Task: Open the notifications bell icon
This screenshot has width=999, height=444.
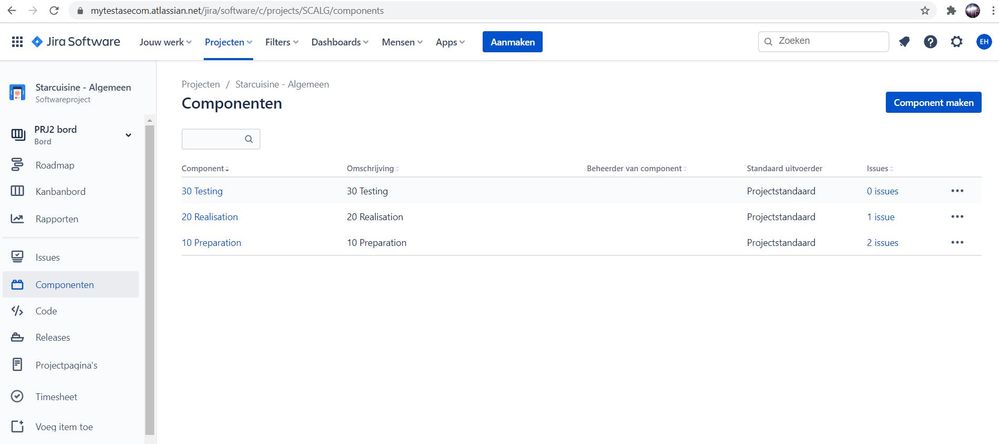Action: pyautogui.click(x=904, y=42)
